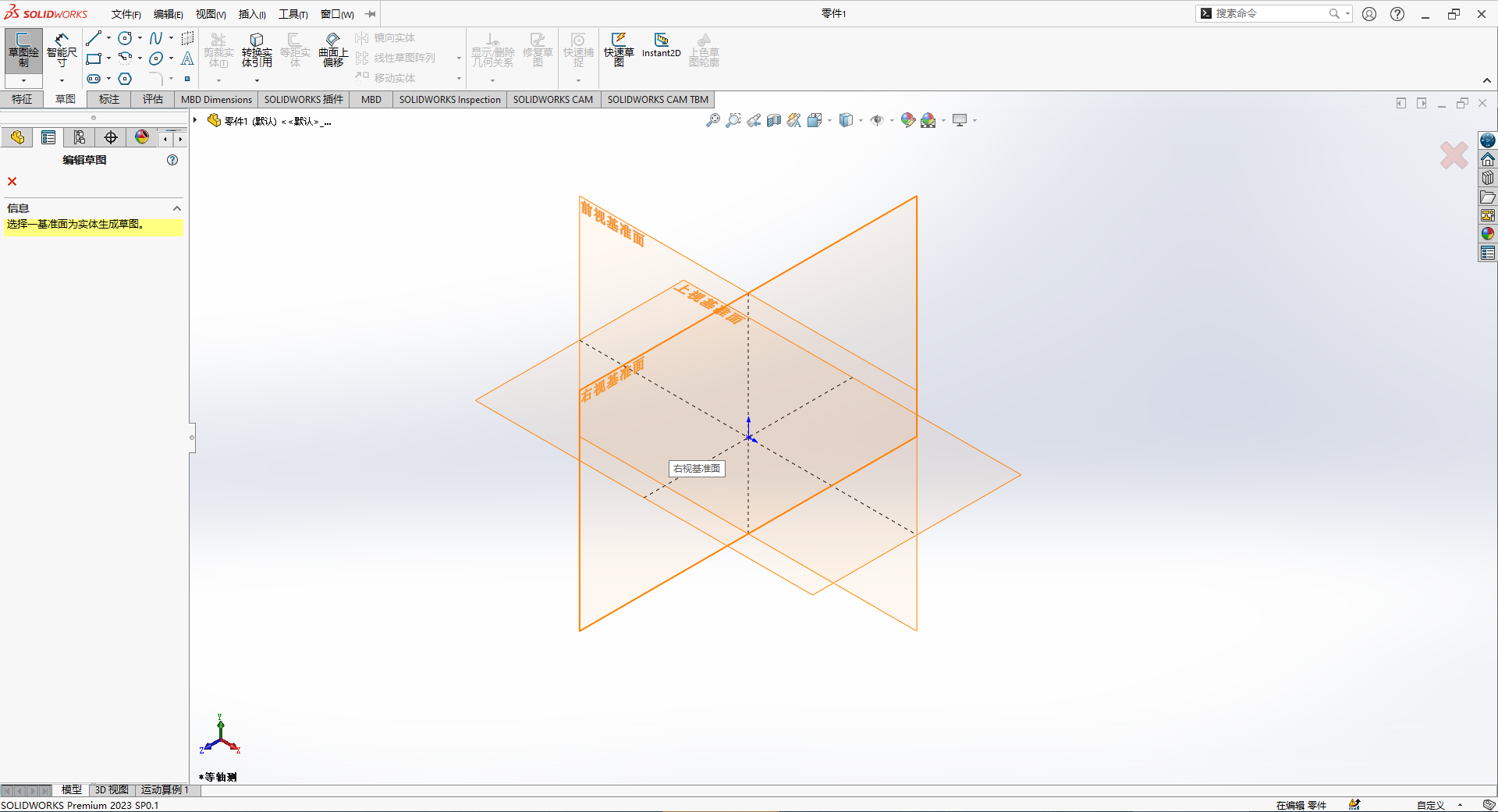
Task: Click the Zoom to Fit icon
Action: [x=712, y=120]
